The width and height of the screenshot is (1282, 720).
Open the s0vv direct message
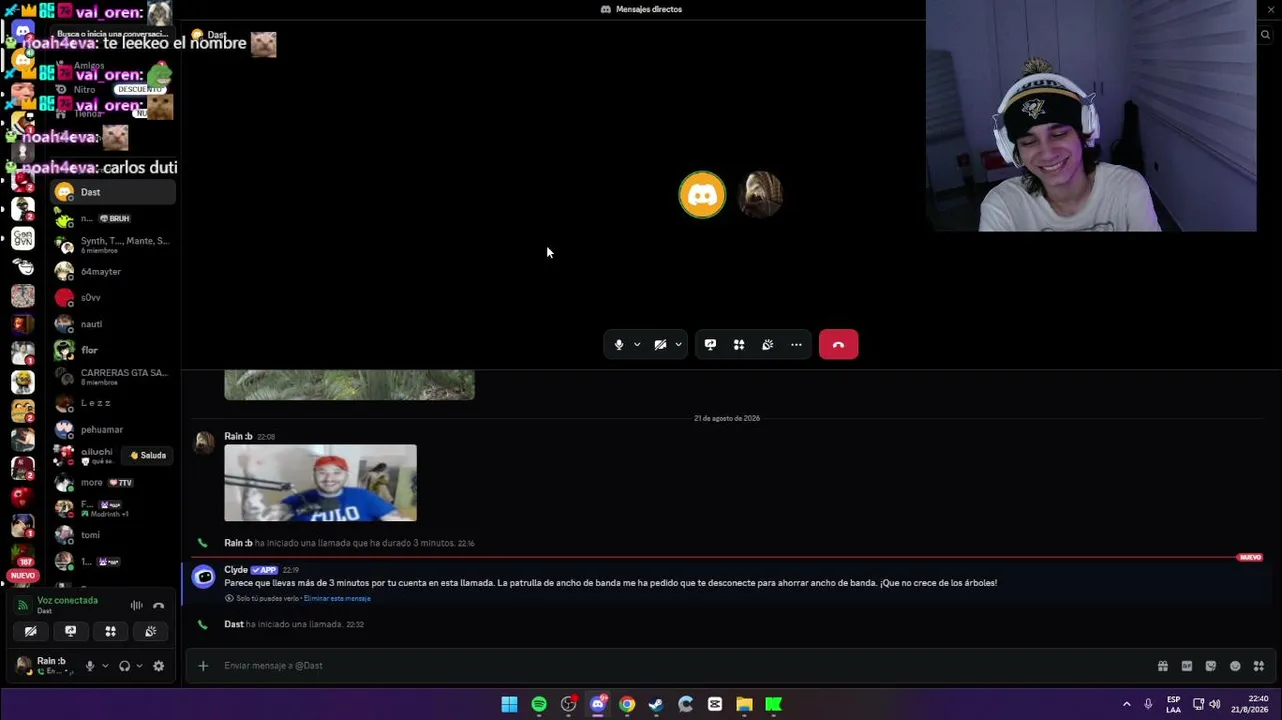[113, 298]
